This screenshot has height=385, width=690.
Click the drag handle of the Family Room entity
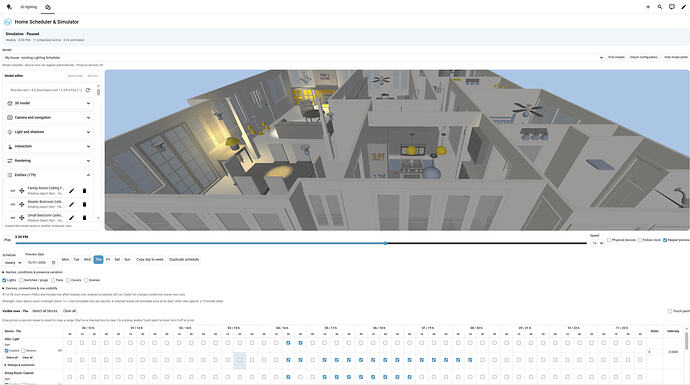coord(13,191)
